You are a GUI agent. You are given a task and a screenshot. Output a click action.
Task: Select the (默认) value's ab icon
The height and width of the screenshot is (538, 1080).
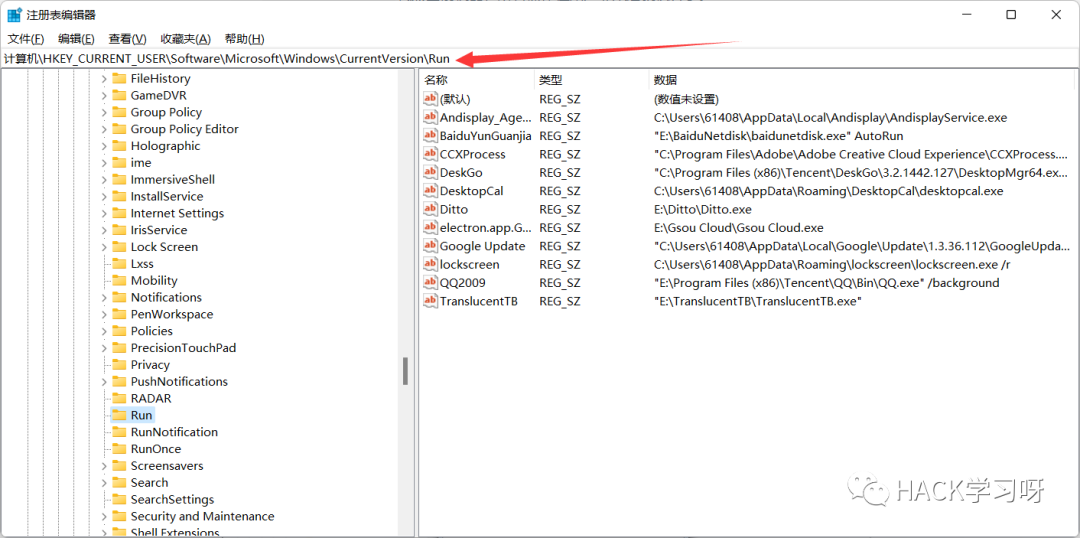coord(430,99)
